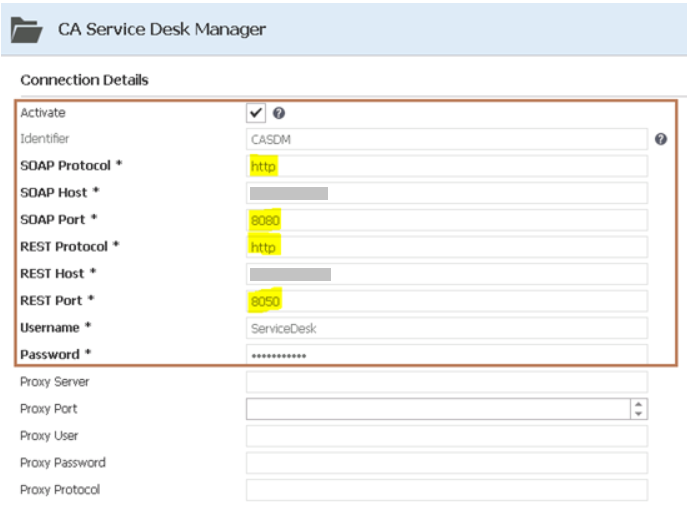Image resolution: width=690 pixels, height=515 pixels.
Task: Click the REST Protocol input field
Action: (447, 247)
